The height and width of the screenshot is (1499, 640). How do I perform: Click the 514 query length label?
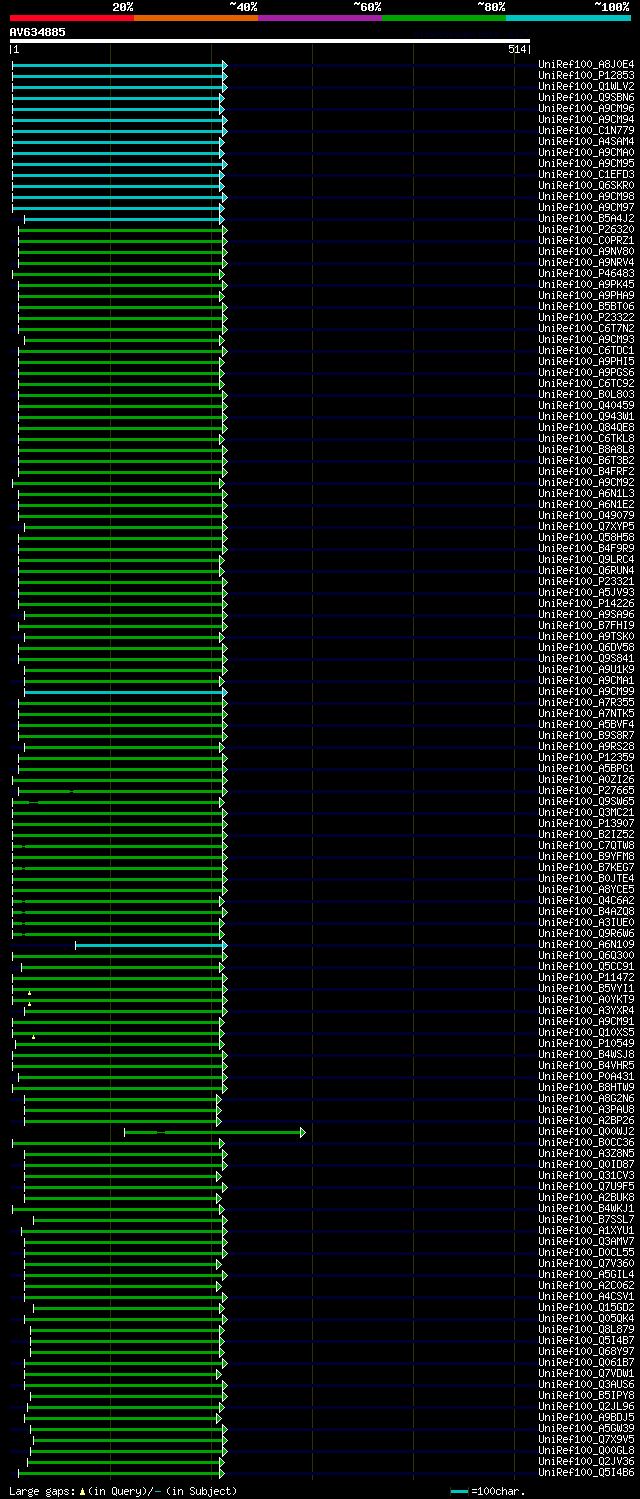(x=517, y=49)
